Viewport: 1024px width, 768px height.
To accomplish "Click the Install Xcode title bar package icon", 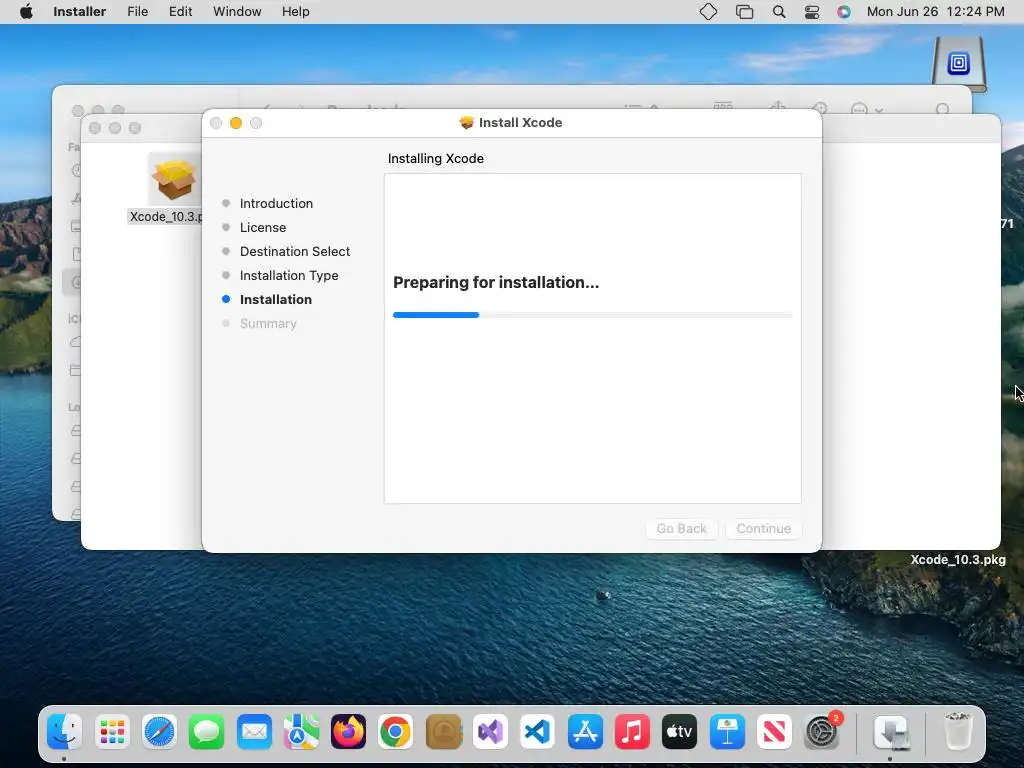I will 466,122.
